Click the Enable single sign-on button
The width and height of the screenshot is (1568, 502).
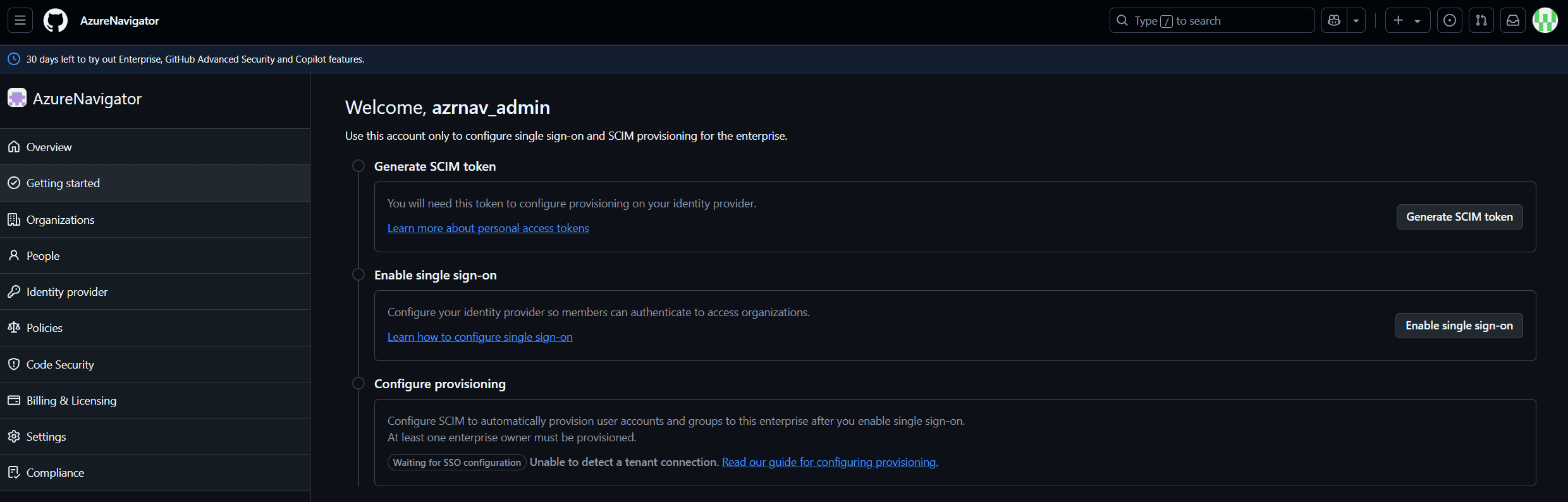1459,326
